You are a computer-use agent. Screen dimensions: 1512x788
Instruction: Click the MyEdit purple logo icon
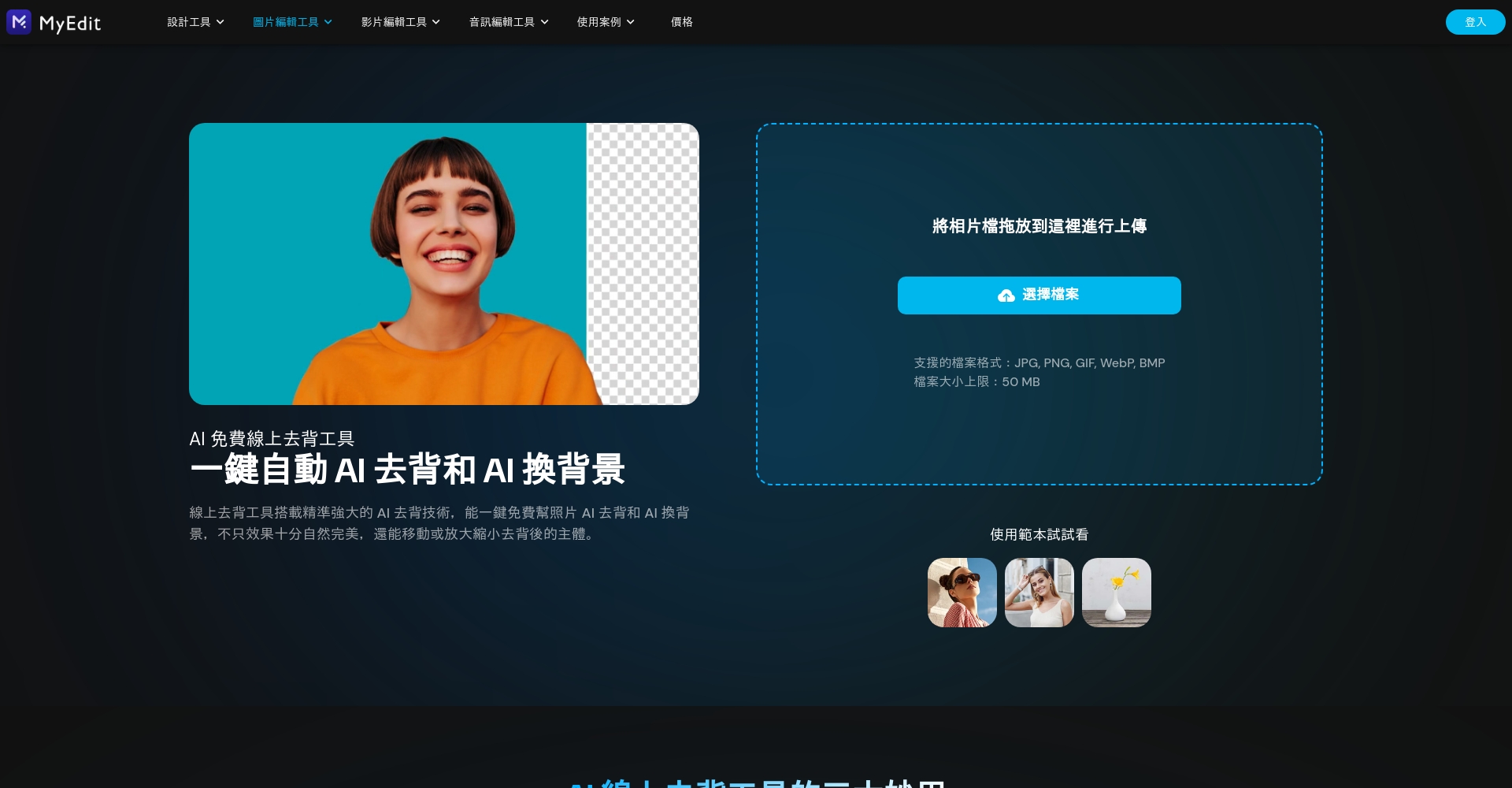tap(19, 22)
